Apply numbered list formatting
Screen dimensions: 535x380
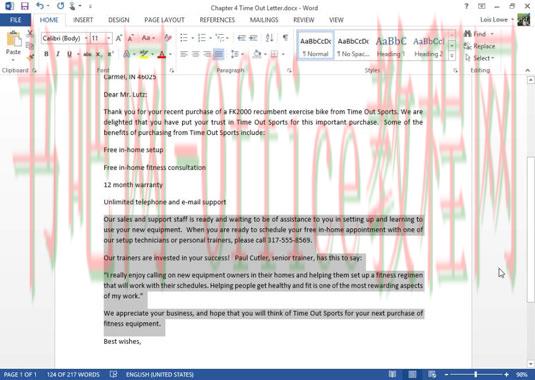click(202, 38)
